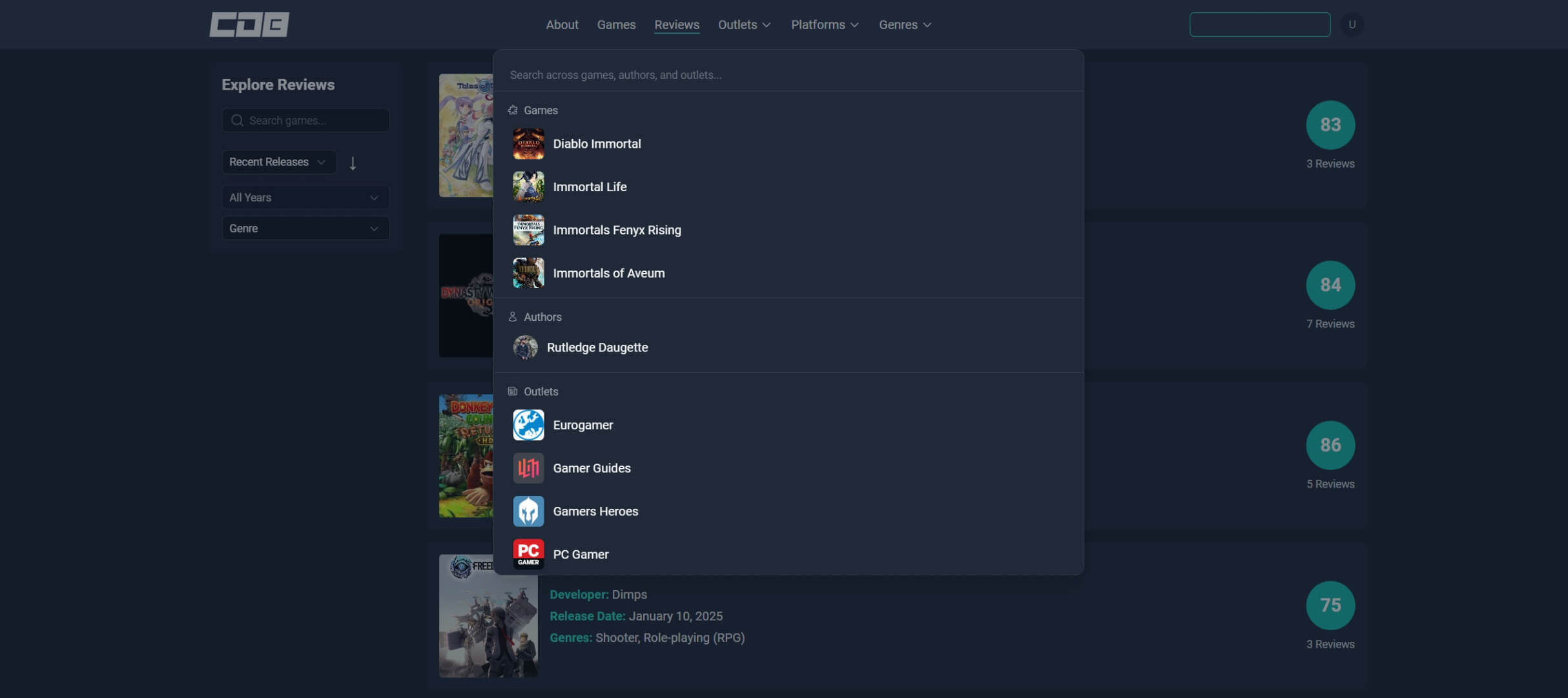Expand the All Years filter
This screenshot has height=698, width=1568.
(x=305, y=198)
